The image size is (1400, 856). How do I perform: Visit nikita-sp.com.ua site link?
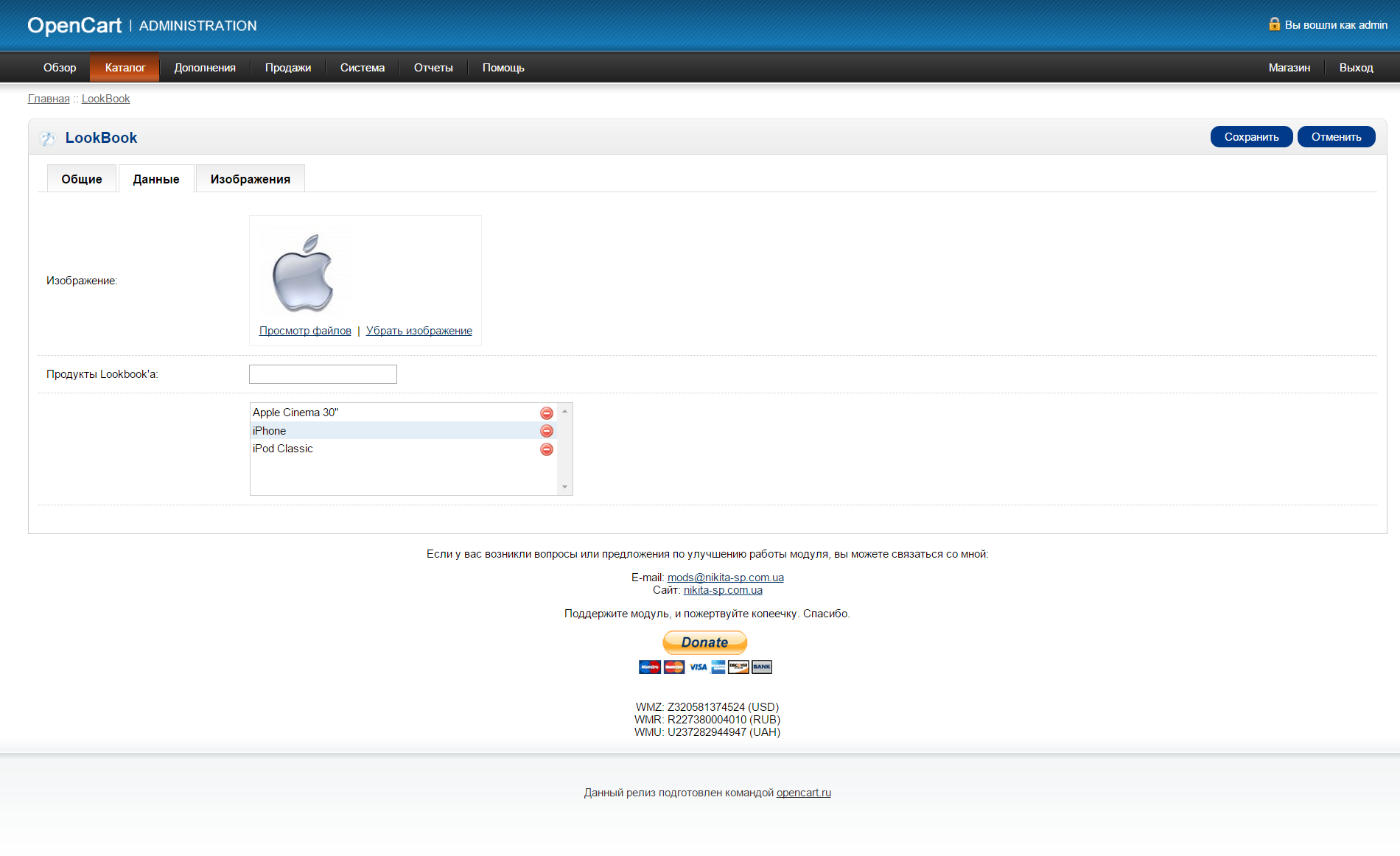tap(723, 590)
